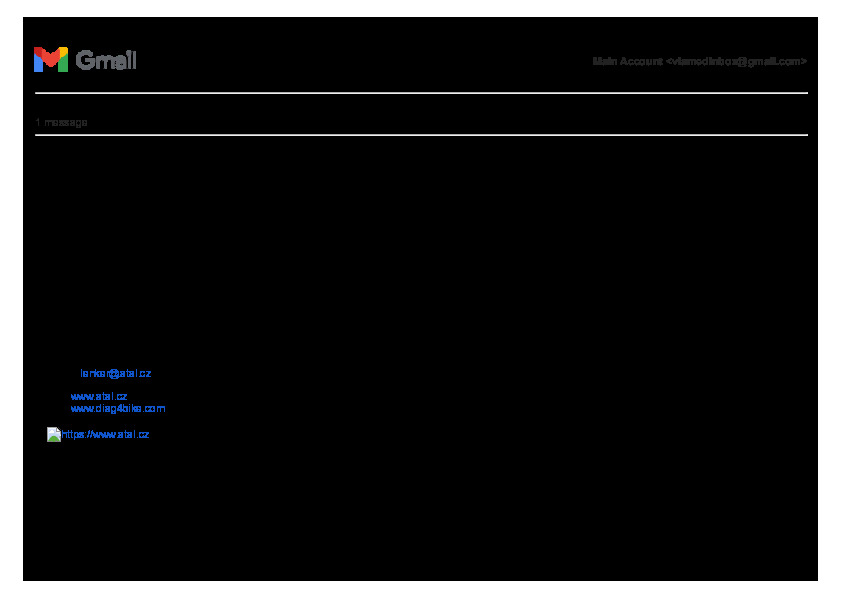Follow the www.diag4bike.com link

pos(117,409)
